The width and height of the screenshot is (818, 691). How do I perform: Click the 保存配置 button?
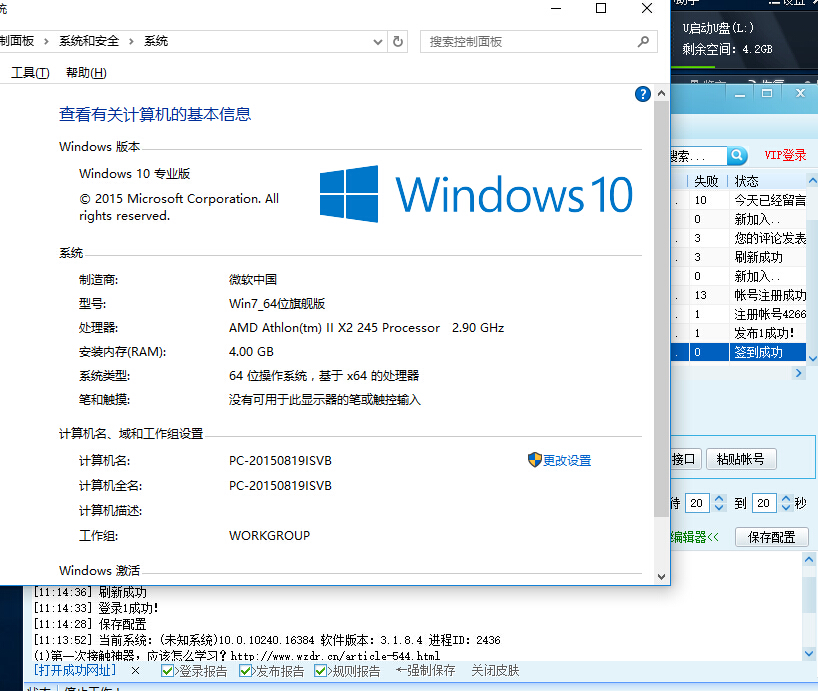click(x=770, y=537)
